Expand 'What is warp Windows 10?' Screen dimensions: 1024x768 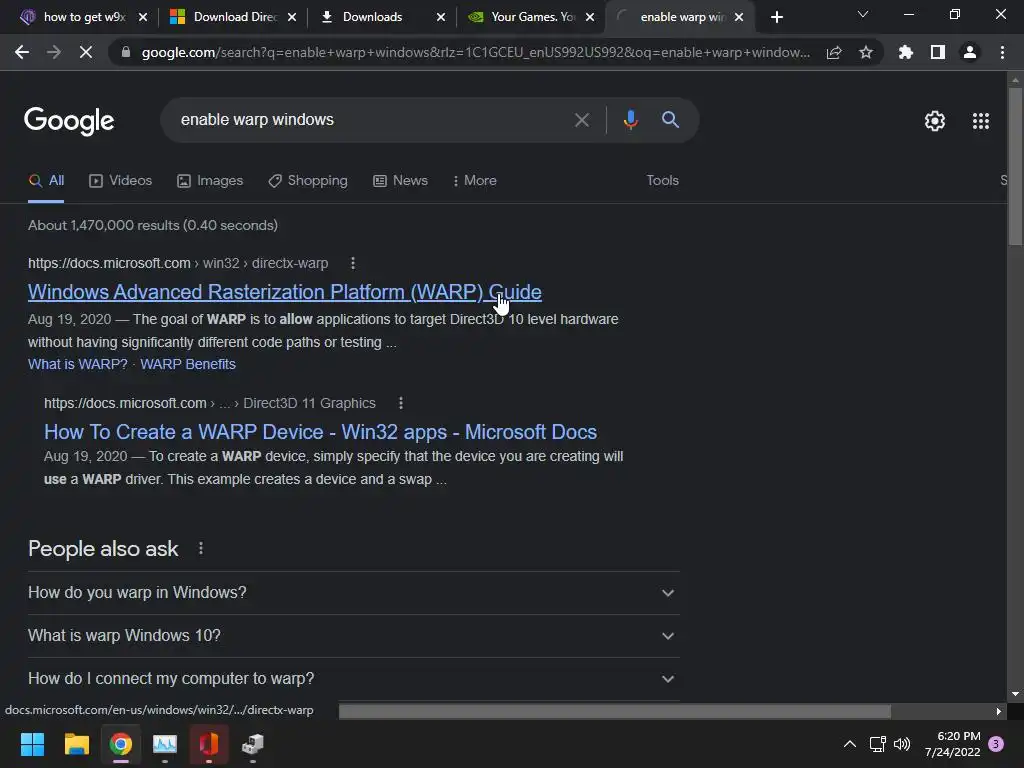tap(353, 636)
